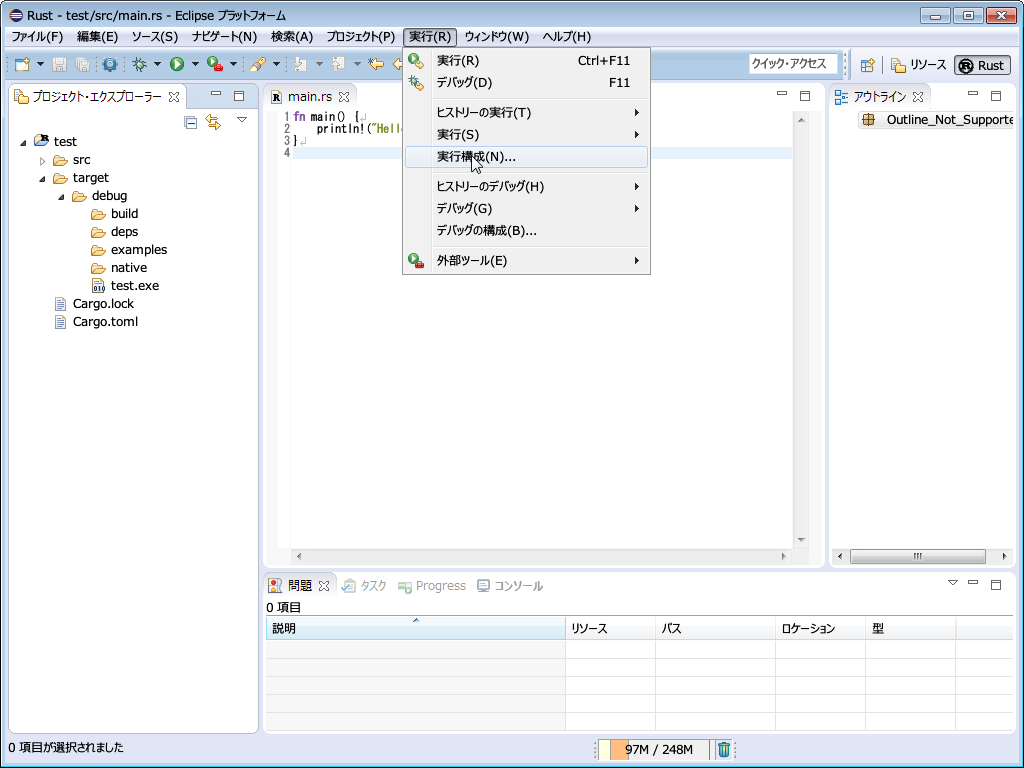Screen dimensions: 1024x768
Task: Close the main.rs editor tab
Action: tap(344, 97)
